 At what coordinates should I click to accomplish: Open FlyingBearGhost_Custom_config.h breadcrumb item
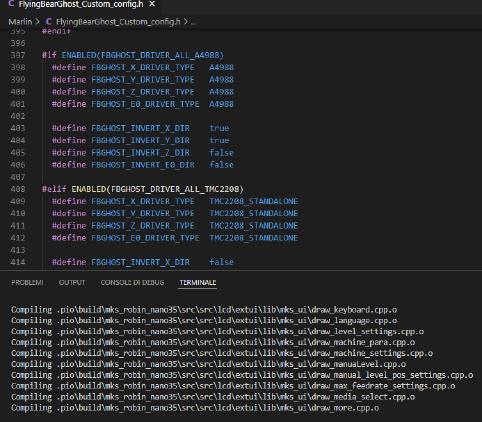click(118, 22)
